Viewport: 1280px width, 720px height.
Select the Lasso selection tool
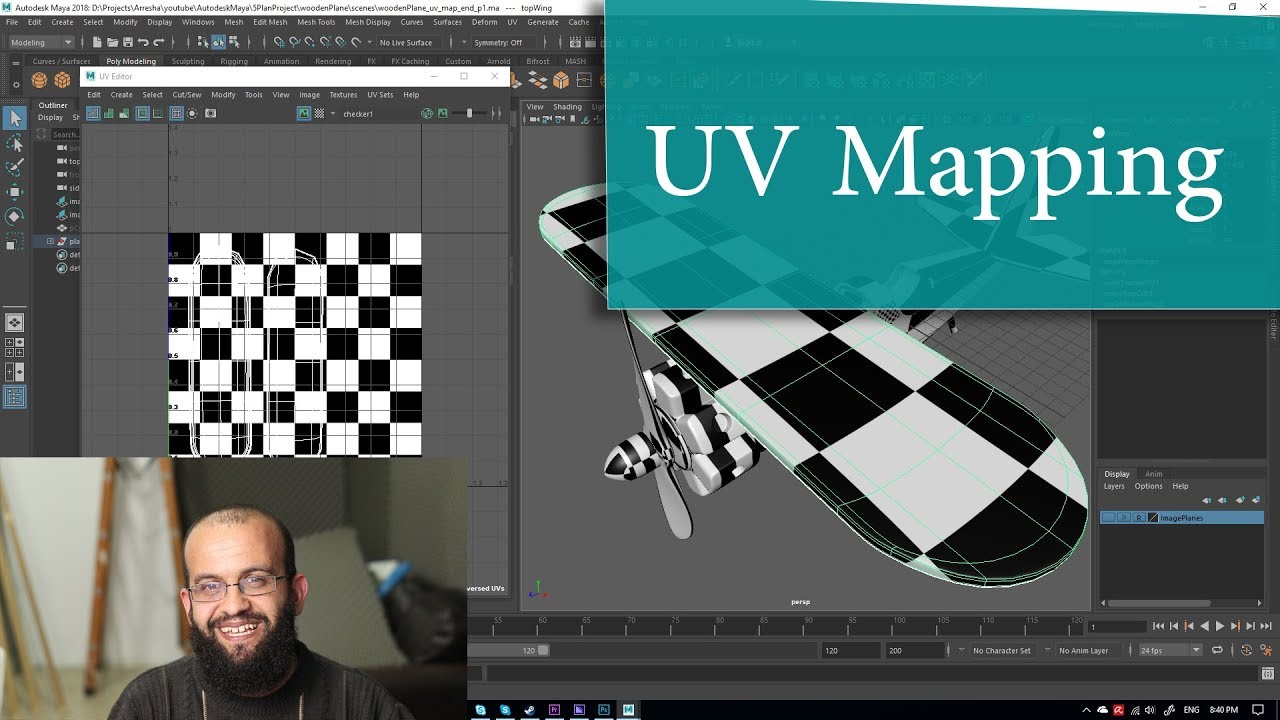[15, 144]
